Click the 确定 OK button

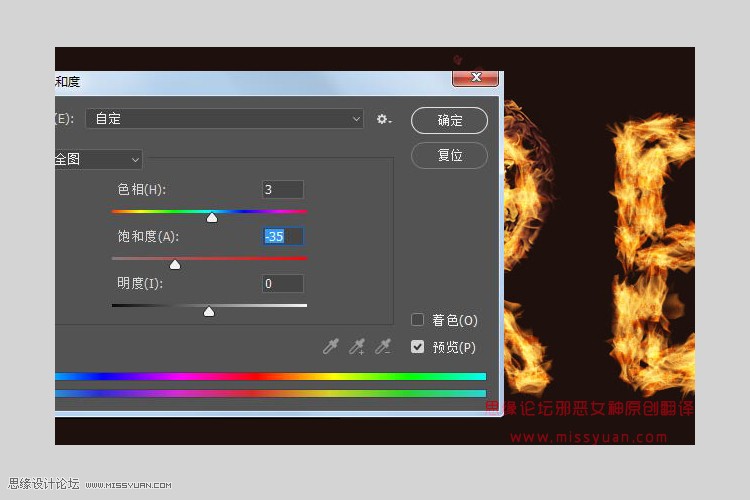coord(449,120)
